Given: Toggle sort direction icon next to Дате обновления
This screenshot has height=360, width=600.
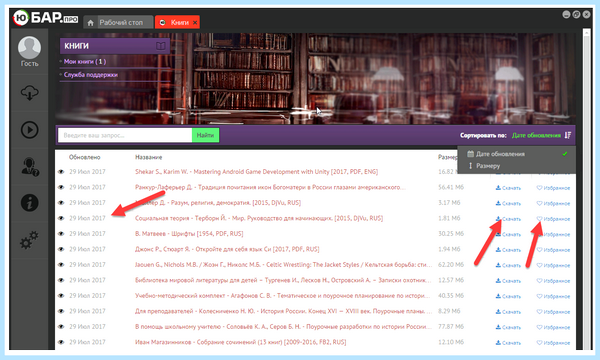Looking at the screenshot, I should (x=568, y=135).
